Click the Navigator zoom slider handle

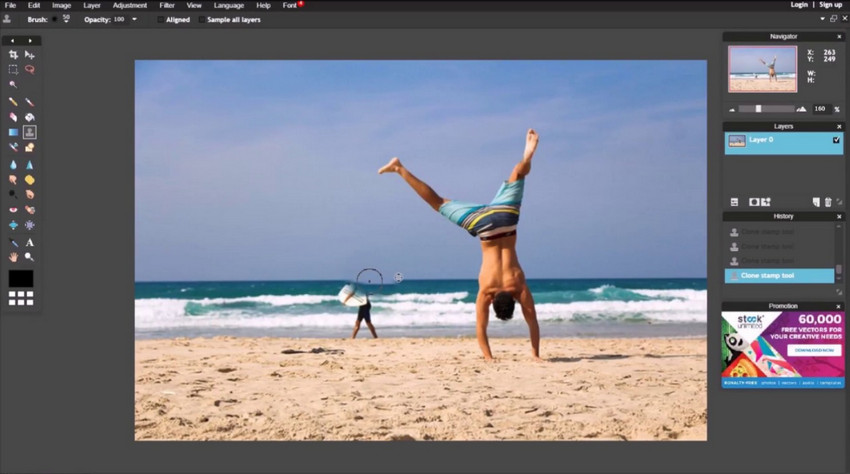pyautogui.click(x=758, y=108)
